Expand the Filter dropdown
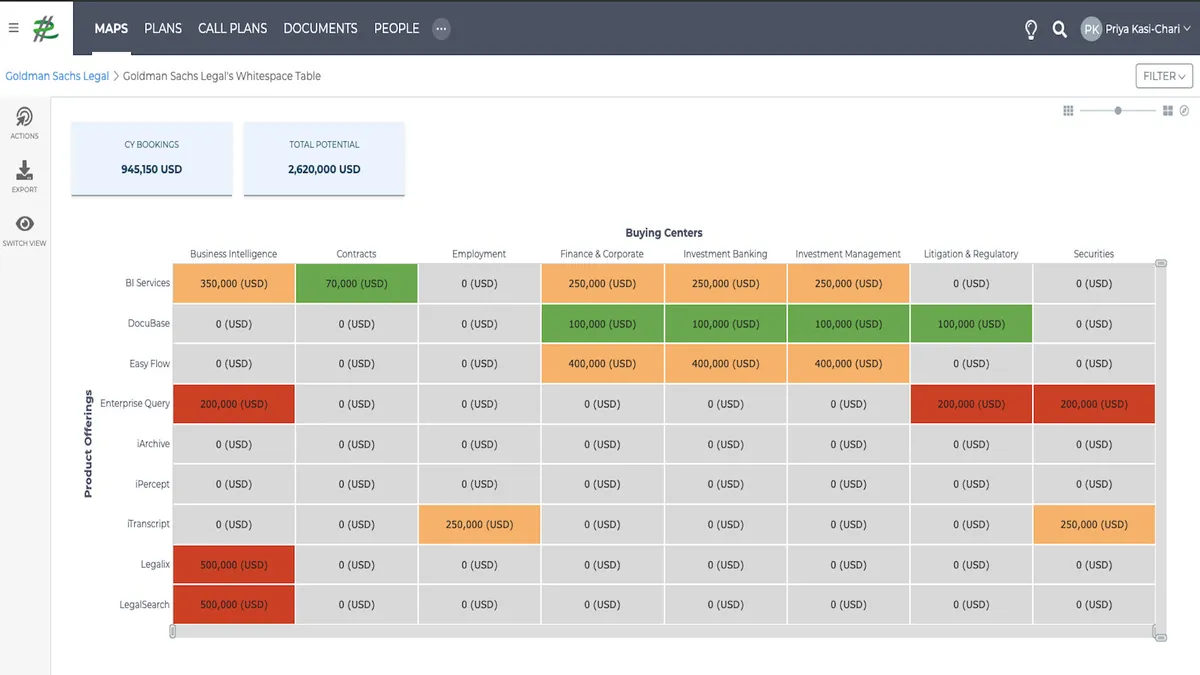Image resolution: width=1200 pixels, height=675 pixels. click(x=1164, y=76)
